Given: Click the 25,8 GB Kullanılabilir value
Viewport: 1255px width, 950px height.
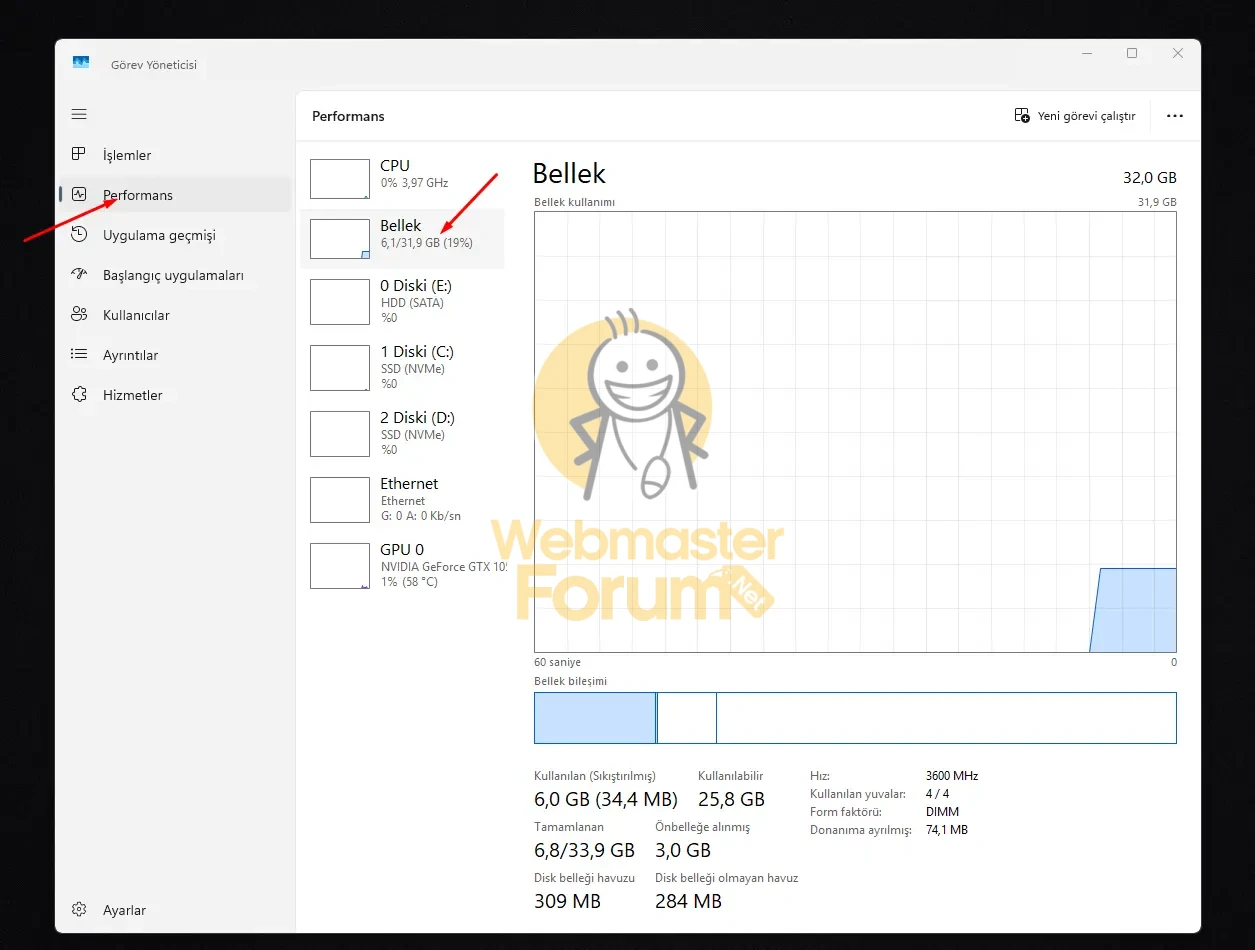Looking at the screenshot, I should point(731,799).
